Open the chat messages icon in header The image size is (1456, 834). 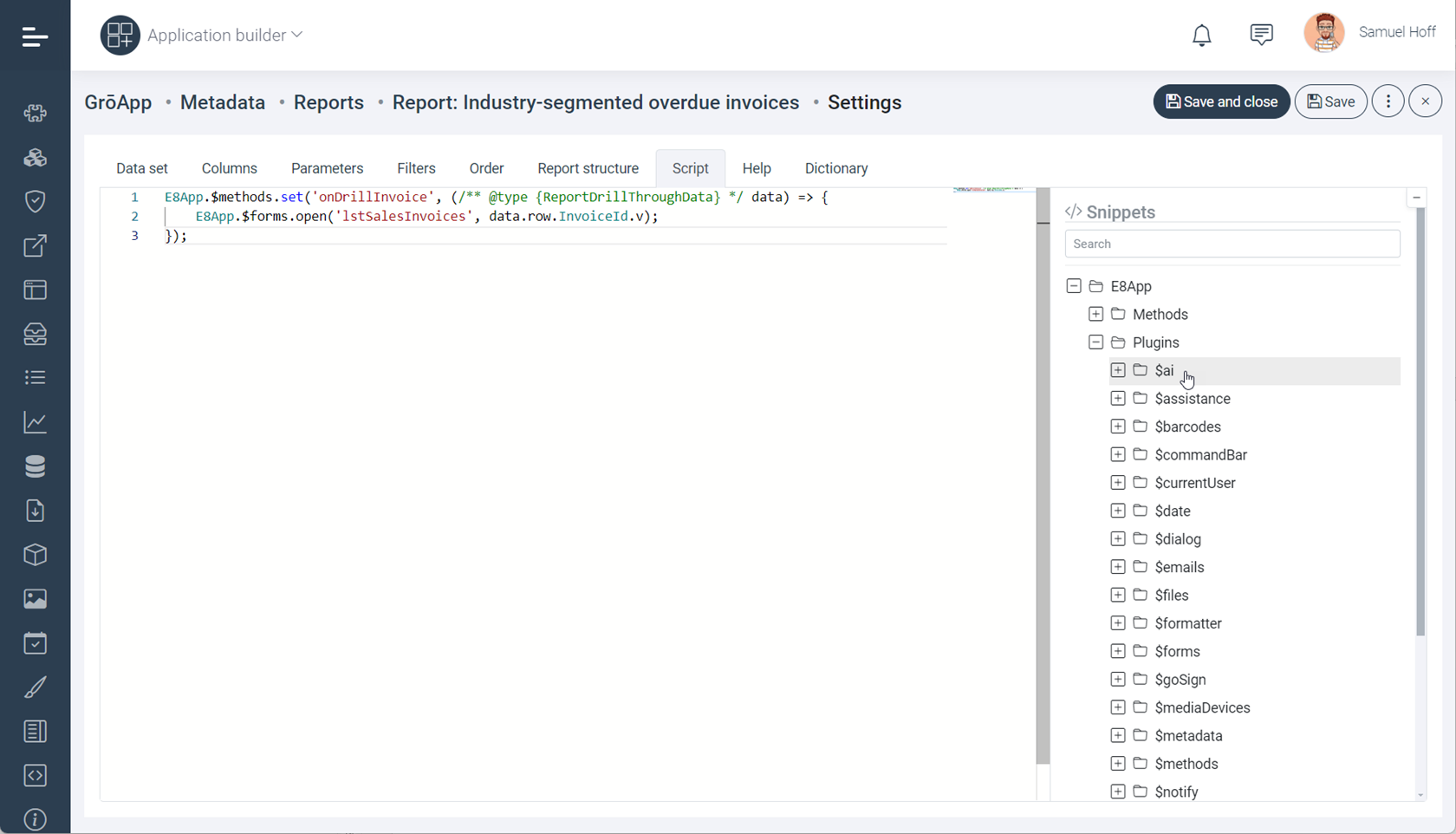tap(1261, 34)
